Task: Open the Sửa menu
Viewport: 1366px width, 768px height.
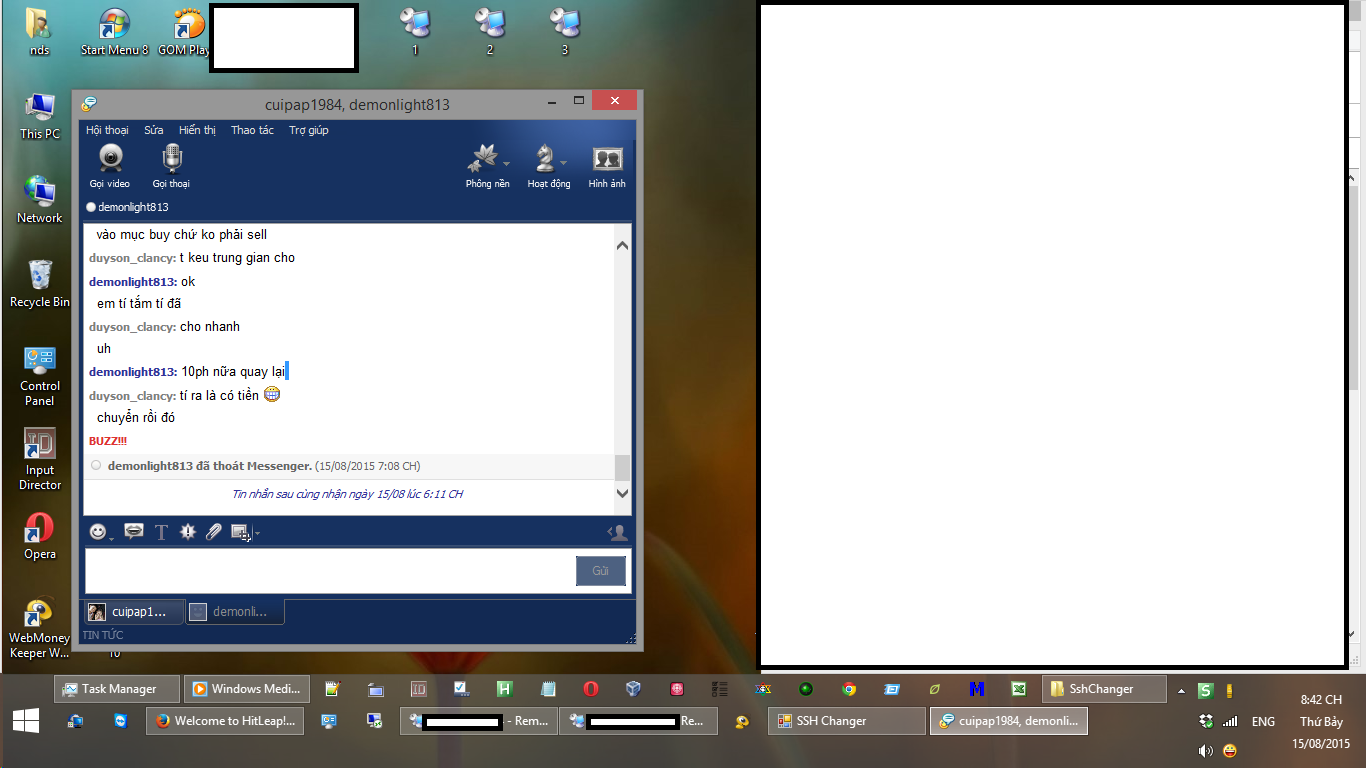Action: point(154,130)
